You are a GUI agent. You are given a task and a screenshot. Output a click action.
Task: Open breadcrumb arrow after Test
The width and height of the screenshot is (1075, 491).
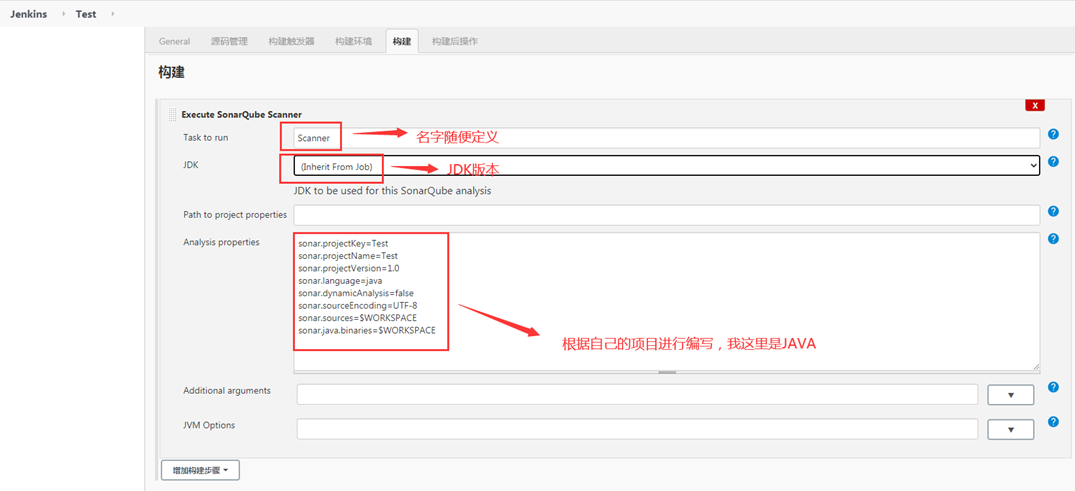[x=112, y=14]
